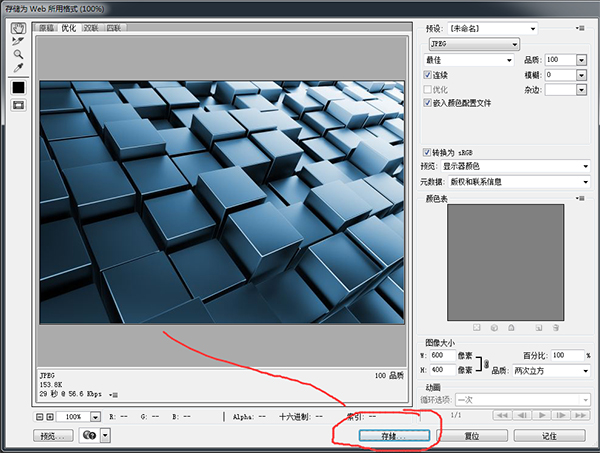Open the 循环选项 looping dropdown
This screenshot has height=453, width=600.
point(523,400)
